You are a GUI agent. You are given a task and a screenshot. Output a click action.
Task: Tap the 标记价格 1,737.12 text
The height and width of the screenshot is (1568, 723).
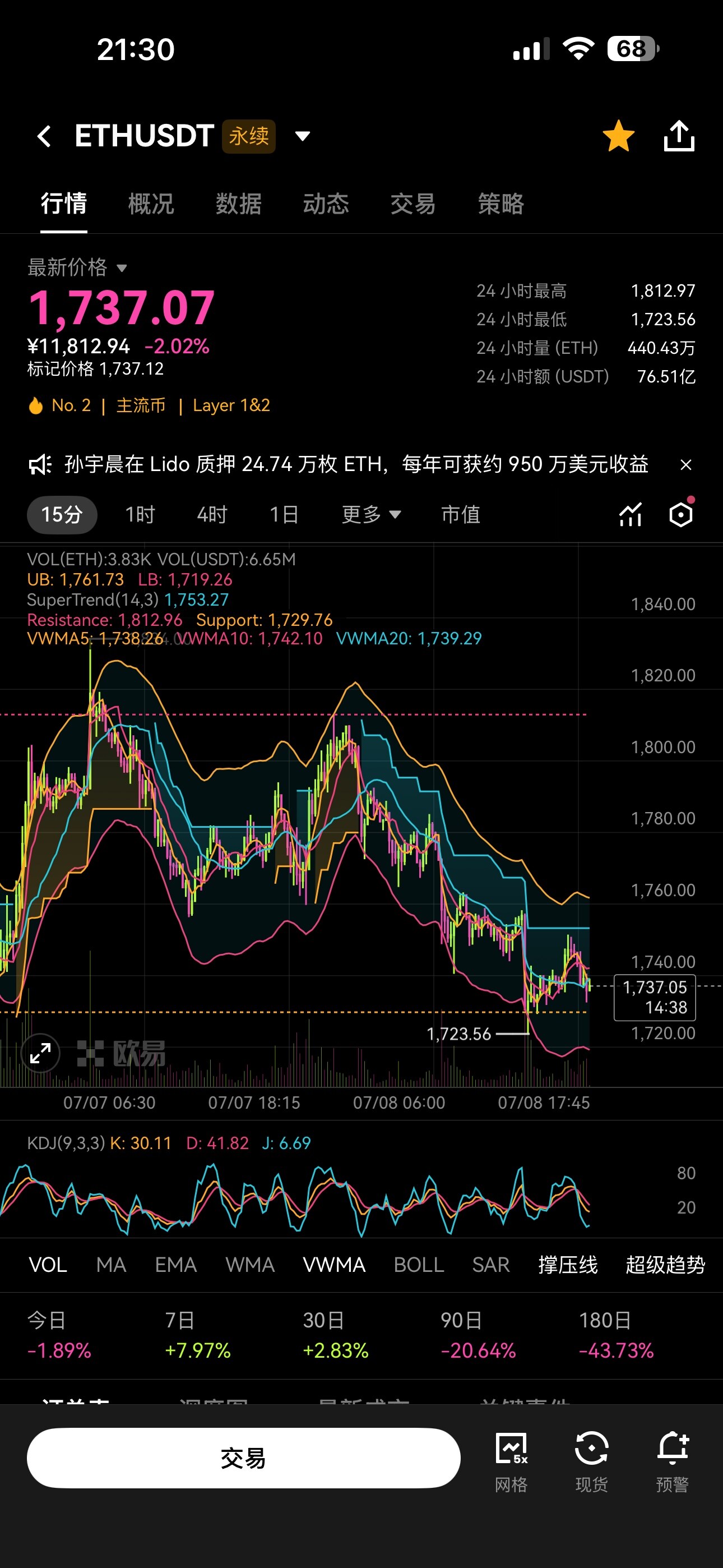click(x=95, y=369)
